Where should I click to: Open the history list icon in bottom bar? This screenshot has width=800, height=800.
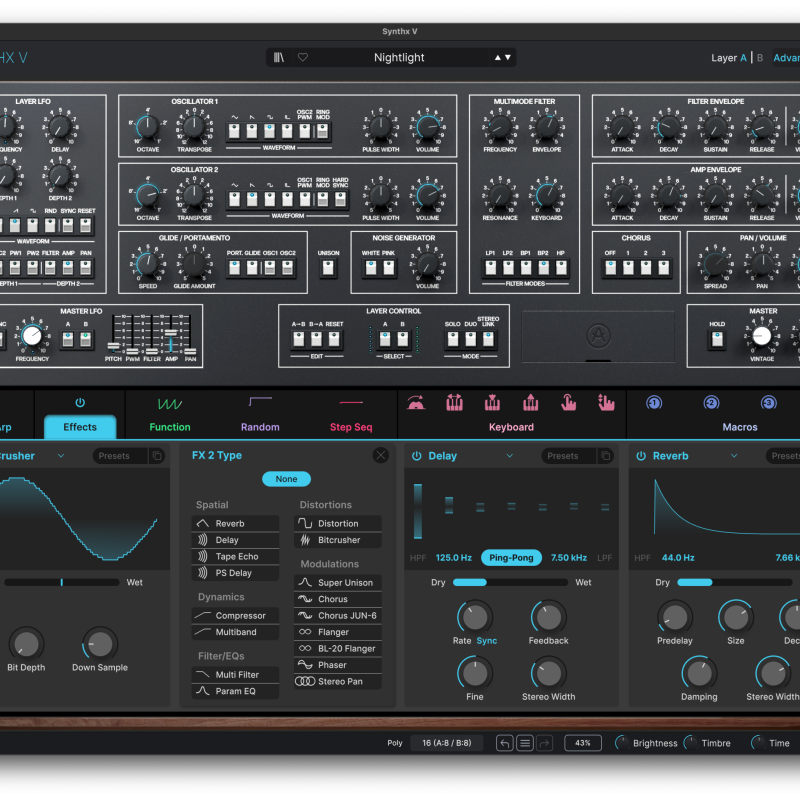524,743
